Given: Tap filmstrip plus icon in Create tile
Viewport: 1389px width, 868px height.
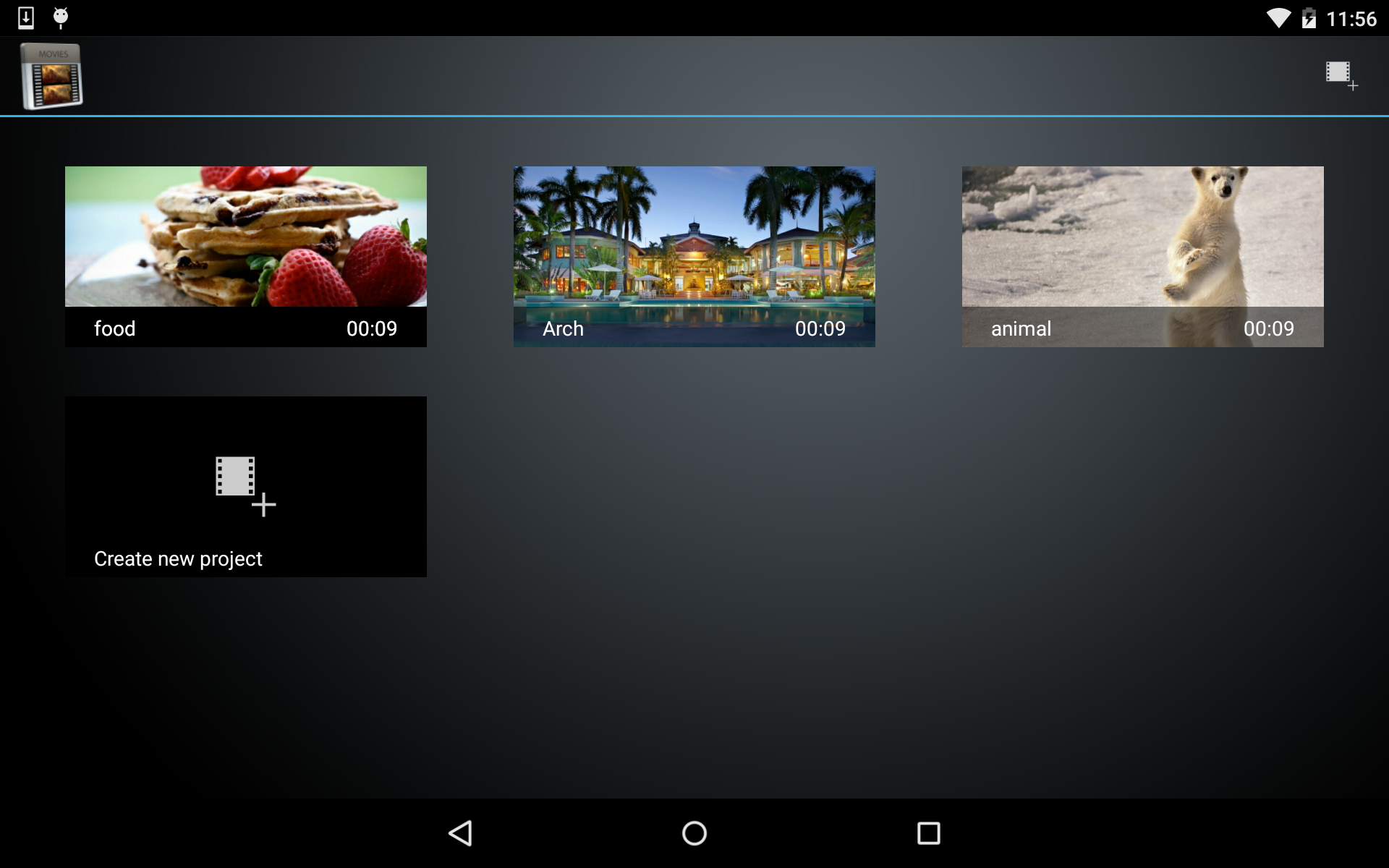Looking at the screenshot, I should [245, 485].
